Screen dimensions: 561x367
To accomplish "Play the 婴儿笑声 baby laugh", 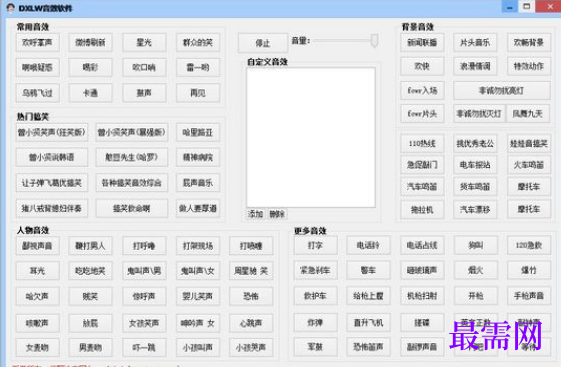I will [x=197, y=296].
